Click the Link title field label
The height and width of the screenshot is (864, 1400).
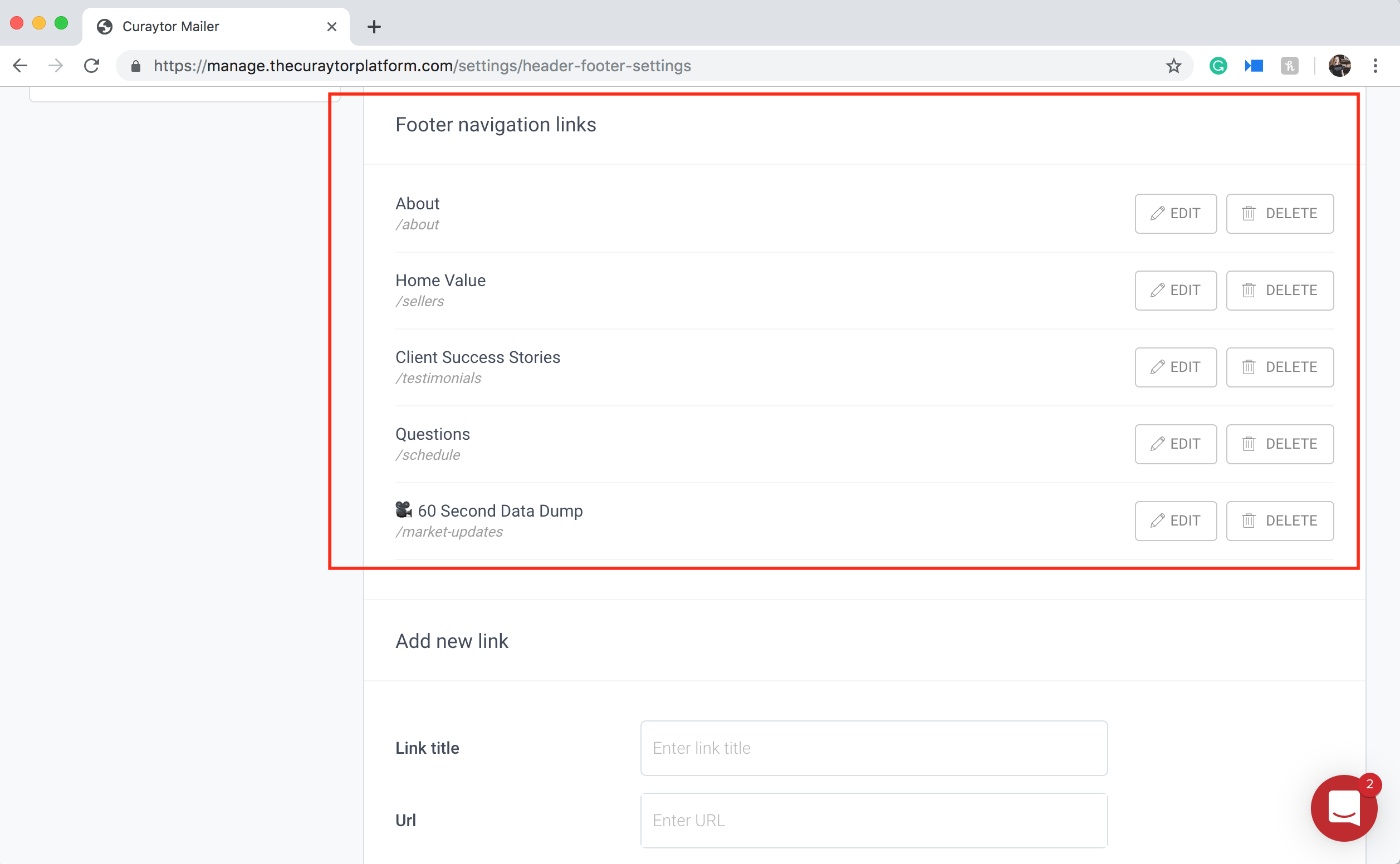(x=427, y=748)
